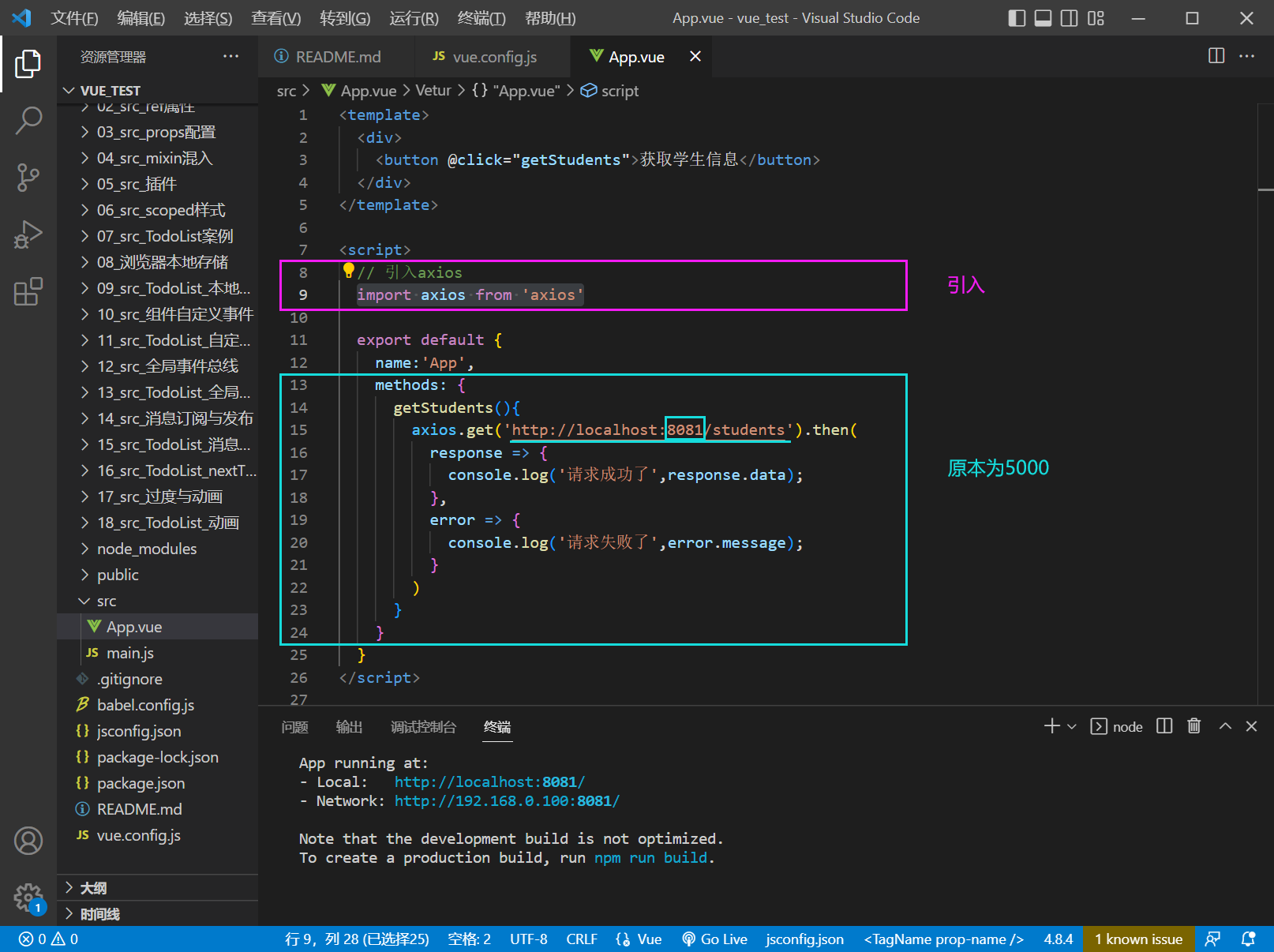Toggle the secondary side bar layout

pyautogui.click(x=1069, y=18)
